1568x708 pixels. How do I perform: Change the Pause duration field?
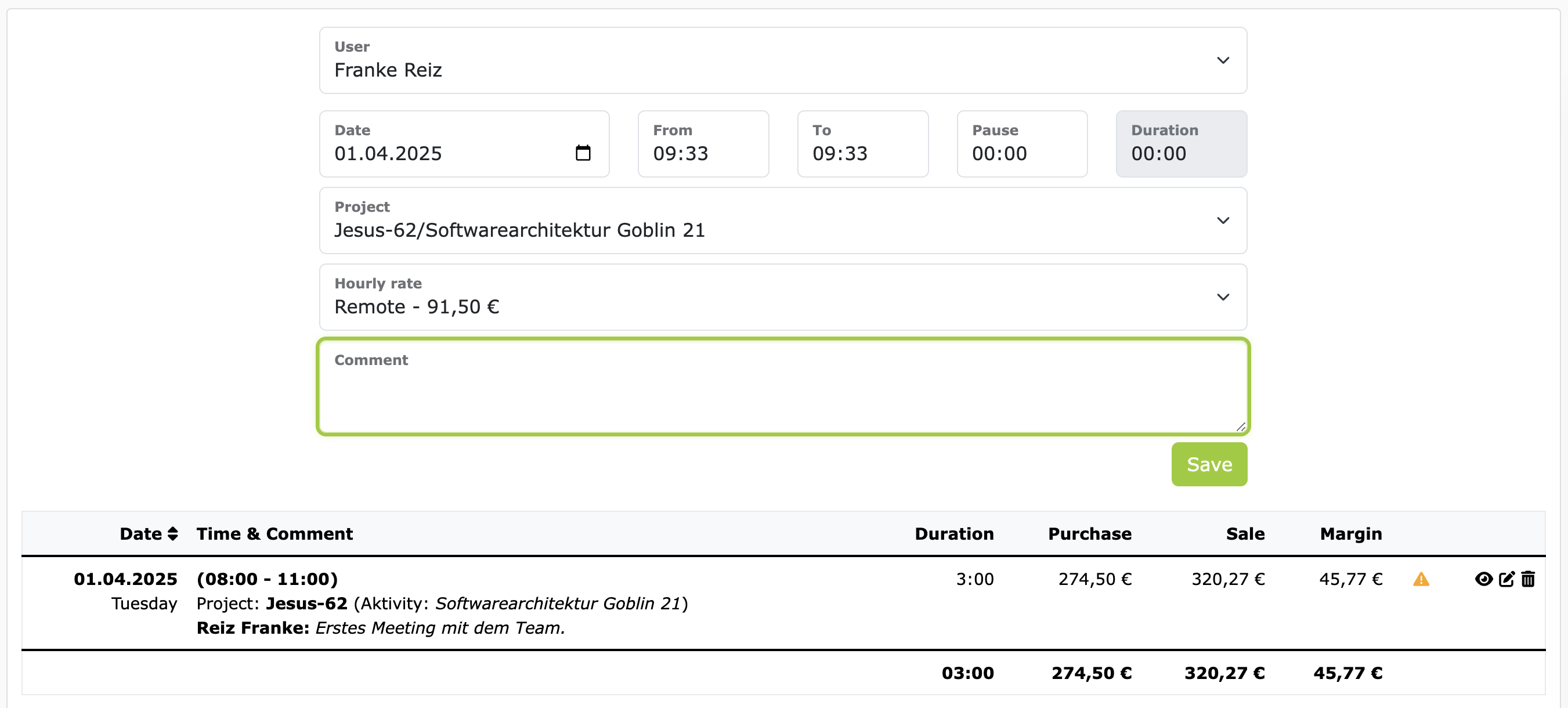point(1021,153)
